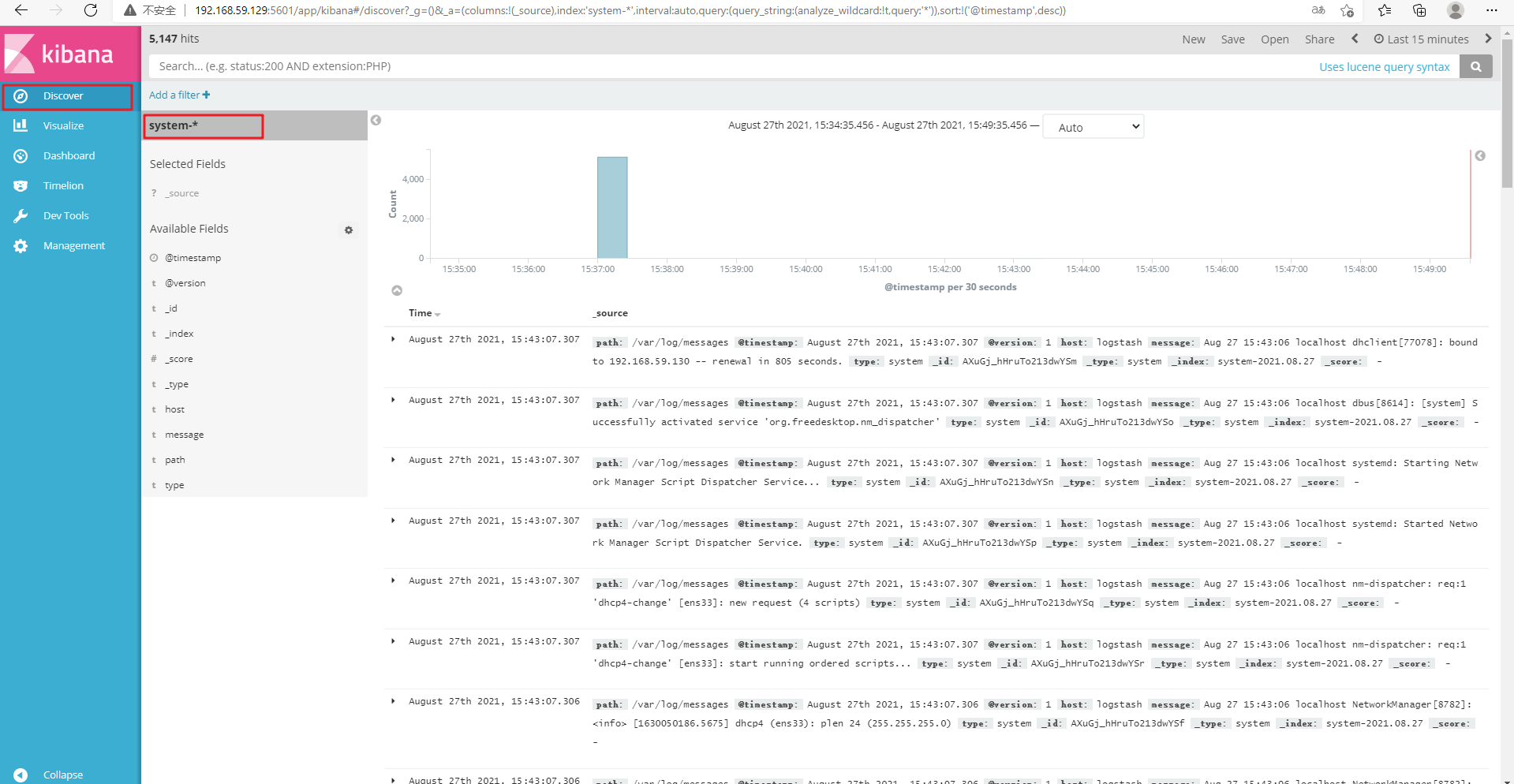Click the histogram bar at 15:37:00
The image size is (1514, 784).
click(x=612, y=207)
